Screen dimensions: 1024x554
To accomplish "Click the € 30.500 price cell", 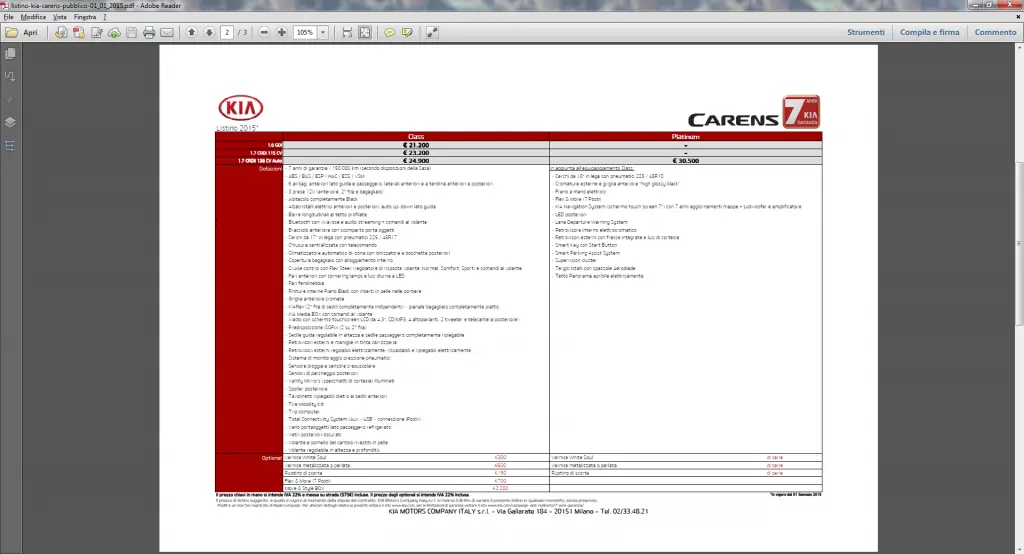I will click(x=686, y=161).
